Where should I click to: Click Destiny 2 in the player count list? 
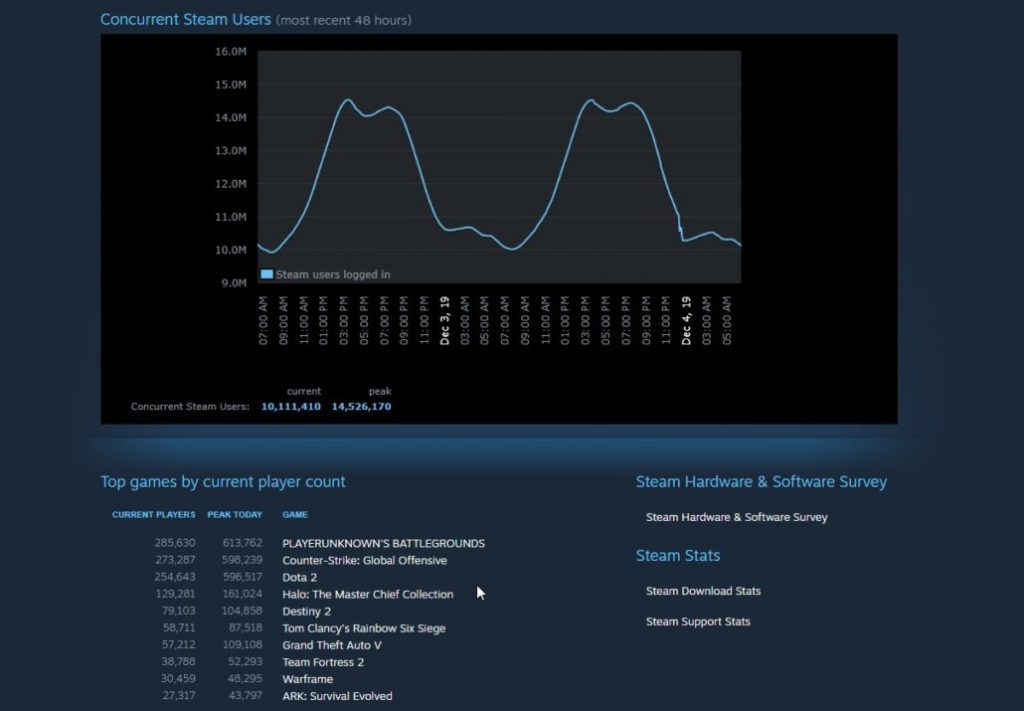(306, 611)
